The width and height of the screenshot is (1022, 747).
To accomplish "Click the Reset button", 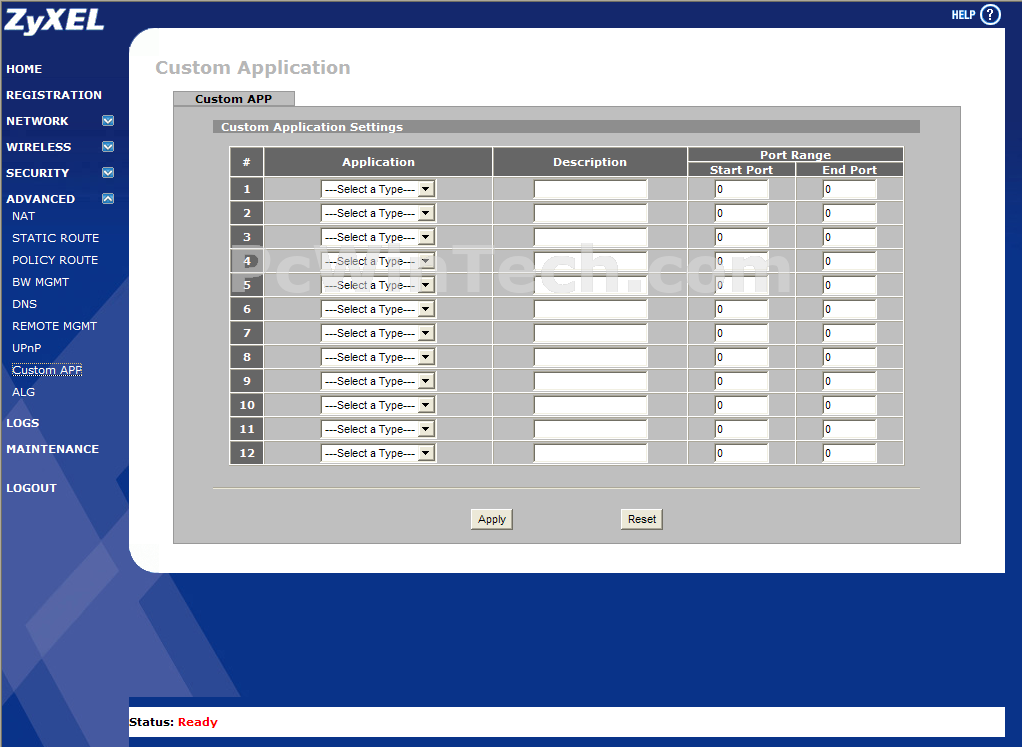I will (x=641, y=519).
